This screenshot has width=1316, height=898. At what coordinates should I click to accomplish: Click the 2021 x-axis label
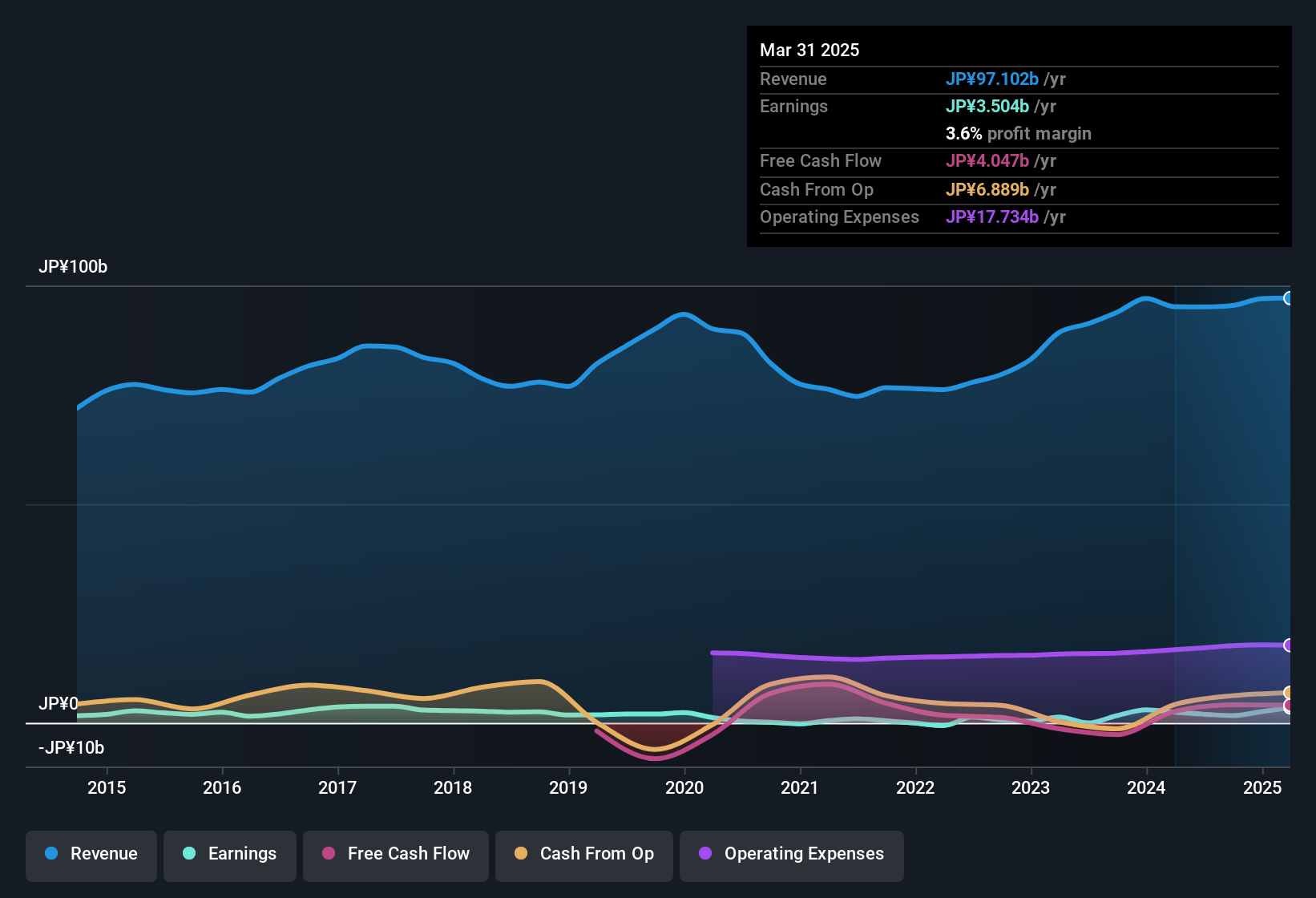(x=800, y=787)
